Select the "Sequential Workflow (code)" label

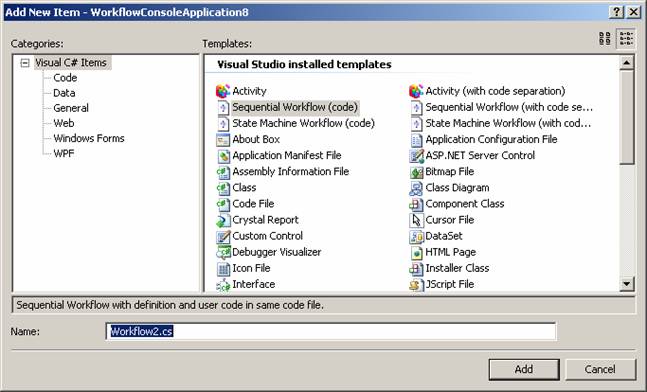[x=295, y=107]
